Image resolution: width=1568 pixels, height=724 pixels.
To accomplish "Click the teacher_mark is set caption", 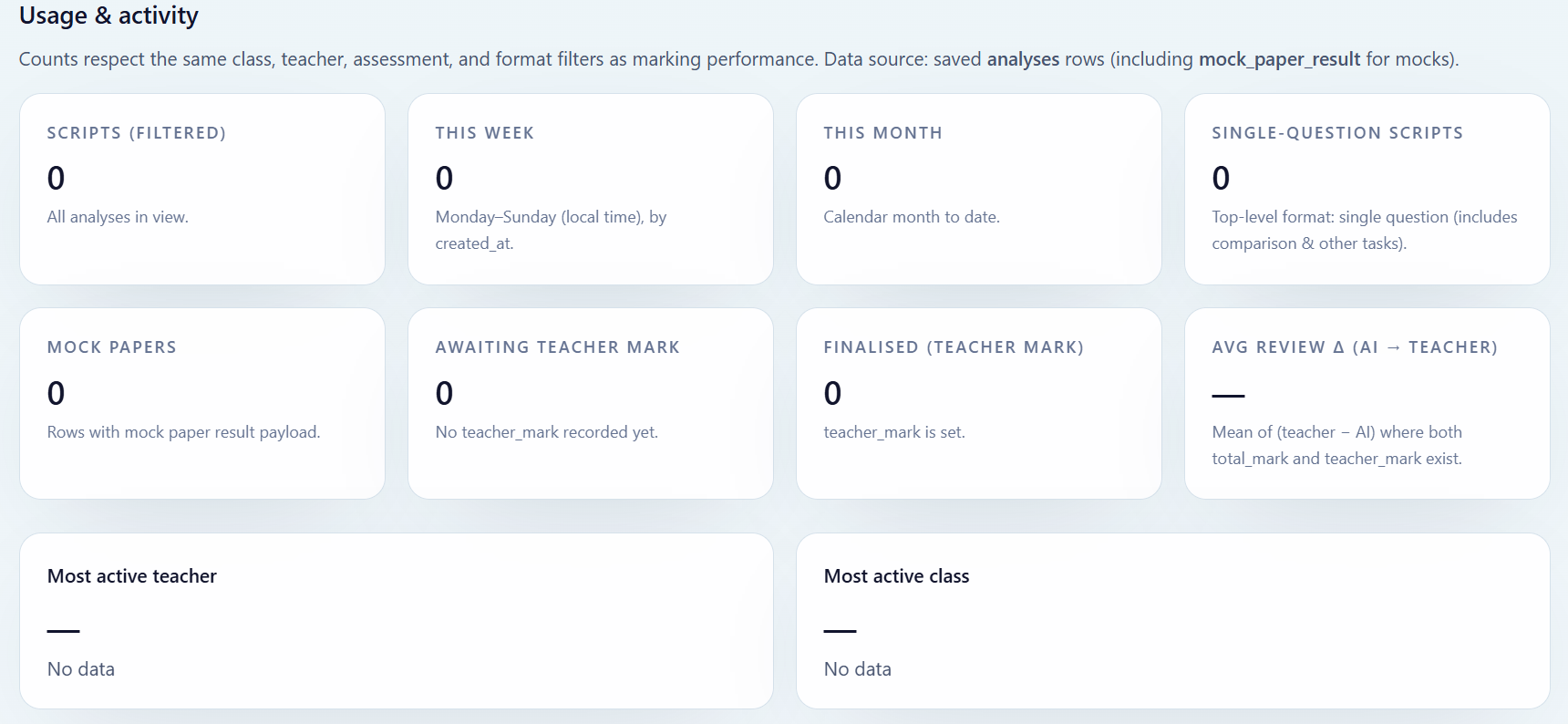I will point(894,431).
